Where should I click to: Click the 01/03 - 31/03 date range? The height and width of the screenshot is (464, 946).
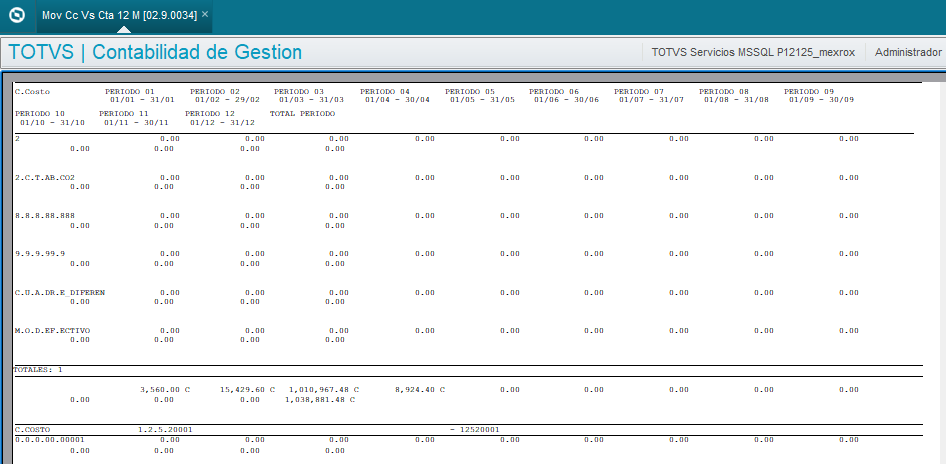pos(311,100)
